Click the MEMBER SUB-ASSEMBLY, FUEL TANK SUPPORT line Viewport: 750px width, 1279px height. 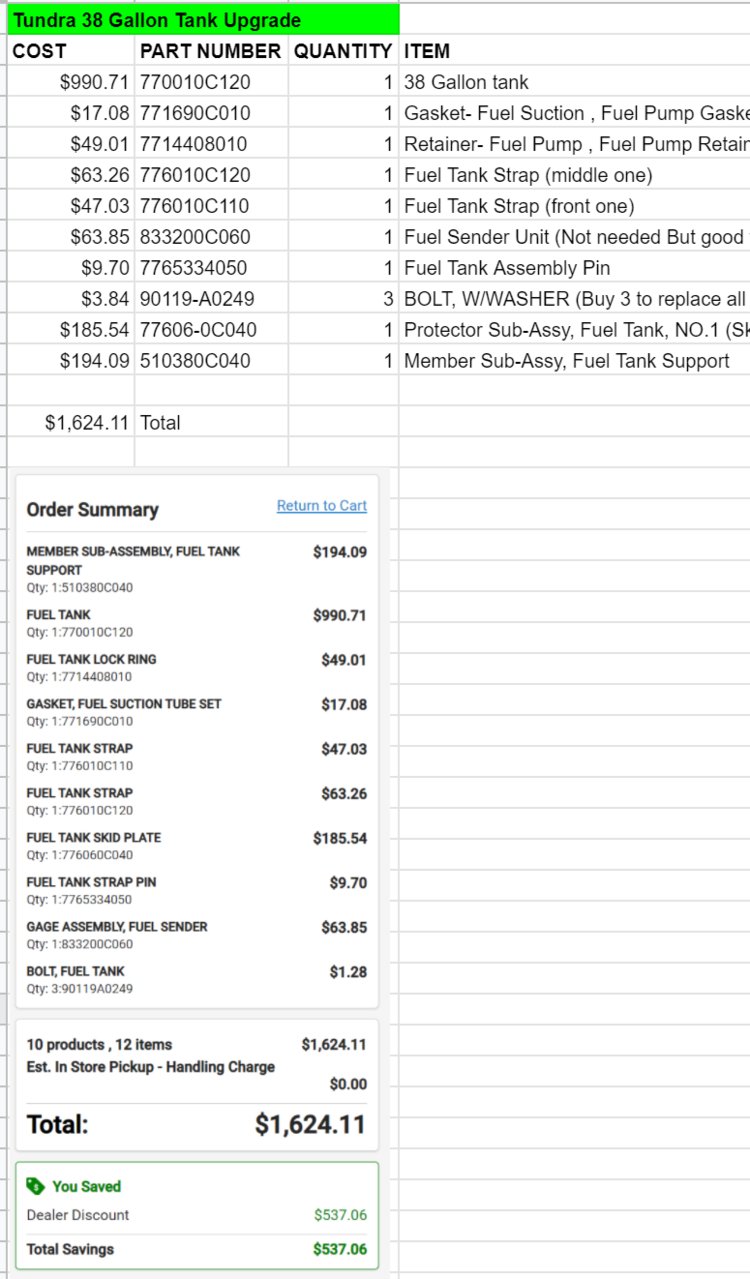197,569
